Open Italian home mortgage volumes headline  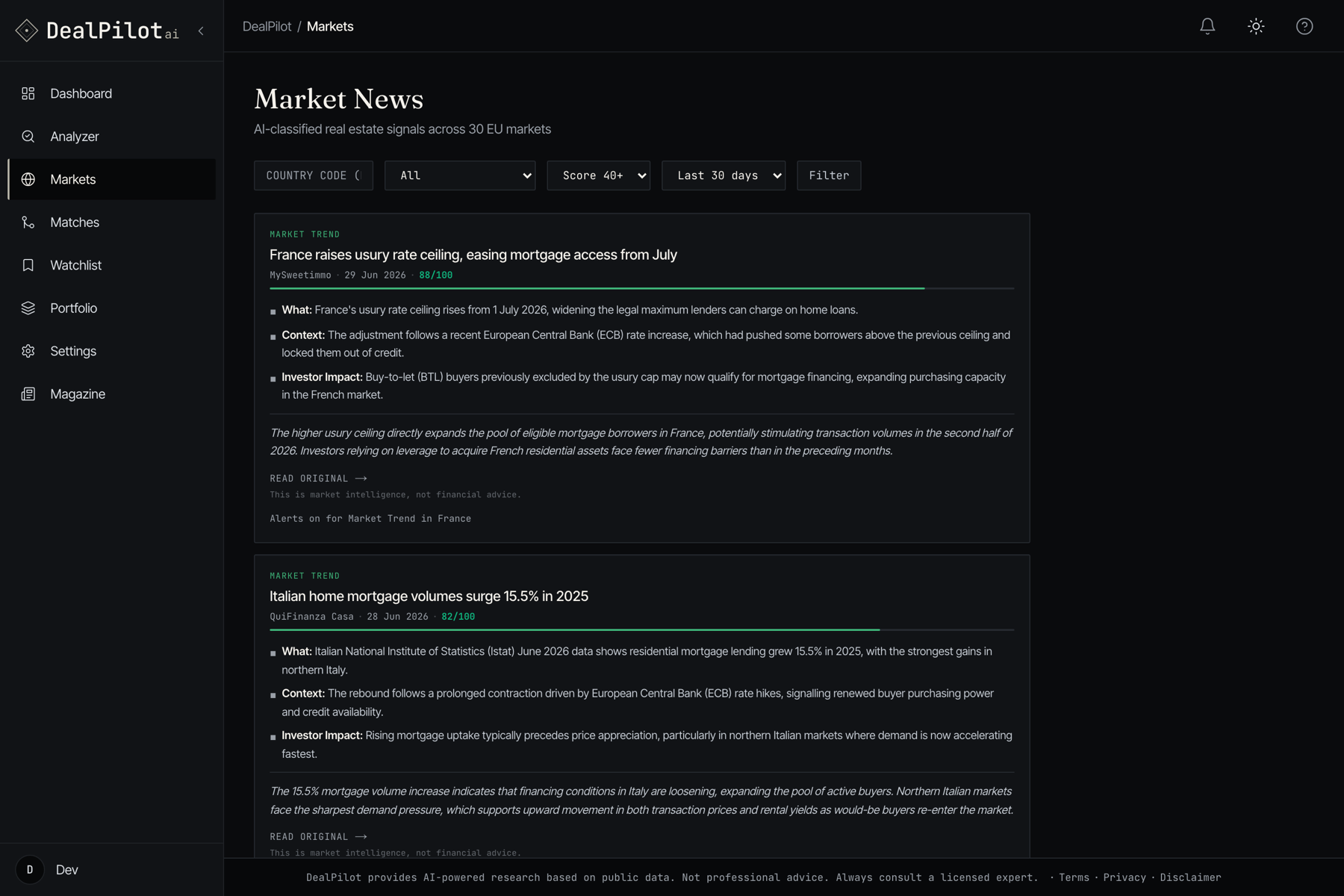pyautogui.click(x=429, y=596)
